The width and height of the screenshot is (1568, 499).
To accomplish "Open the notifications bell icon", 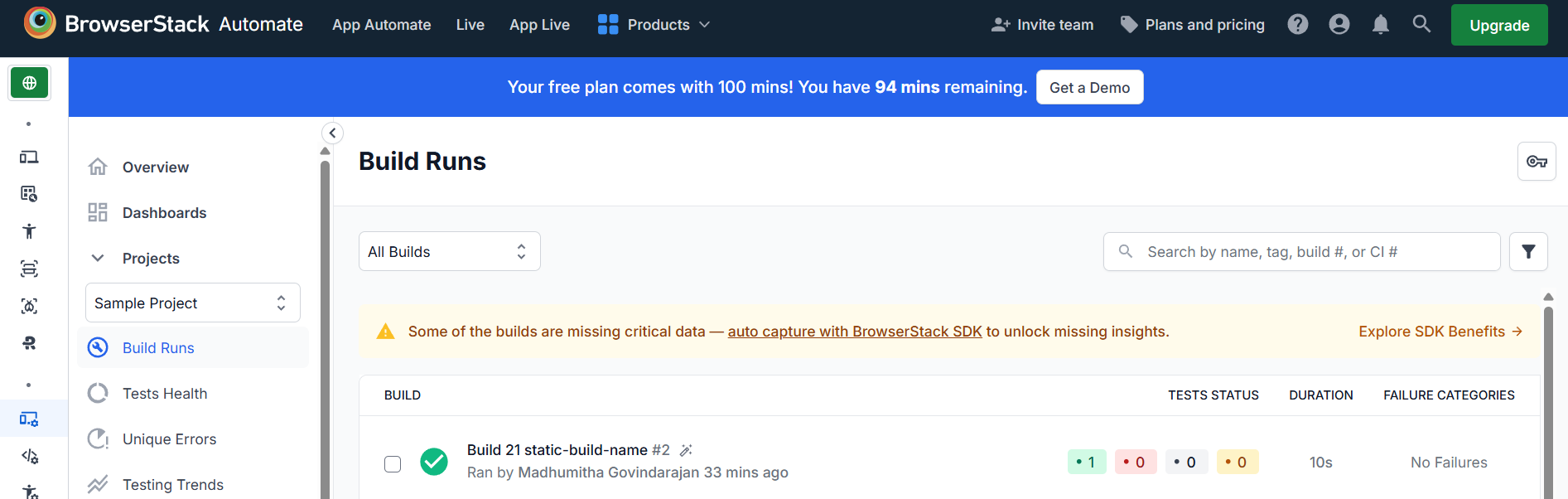I will (x=1381, y=25).
